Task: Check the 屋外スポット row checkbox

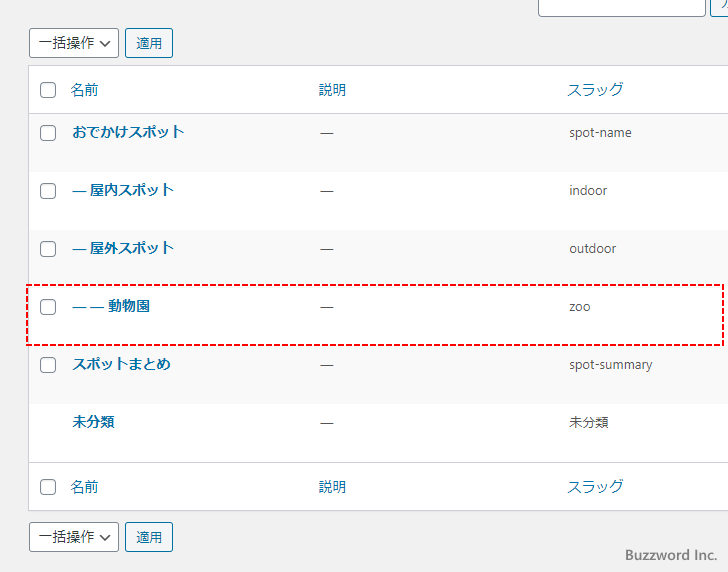Action: pos(48,249)
